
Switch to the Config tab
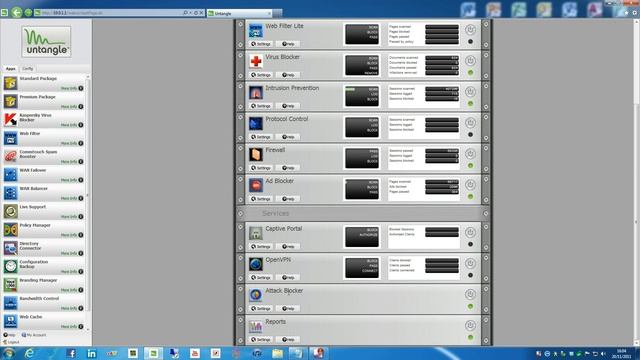click(27, 69)
